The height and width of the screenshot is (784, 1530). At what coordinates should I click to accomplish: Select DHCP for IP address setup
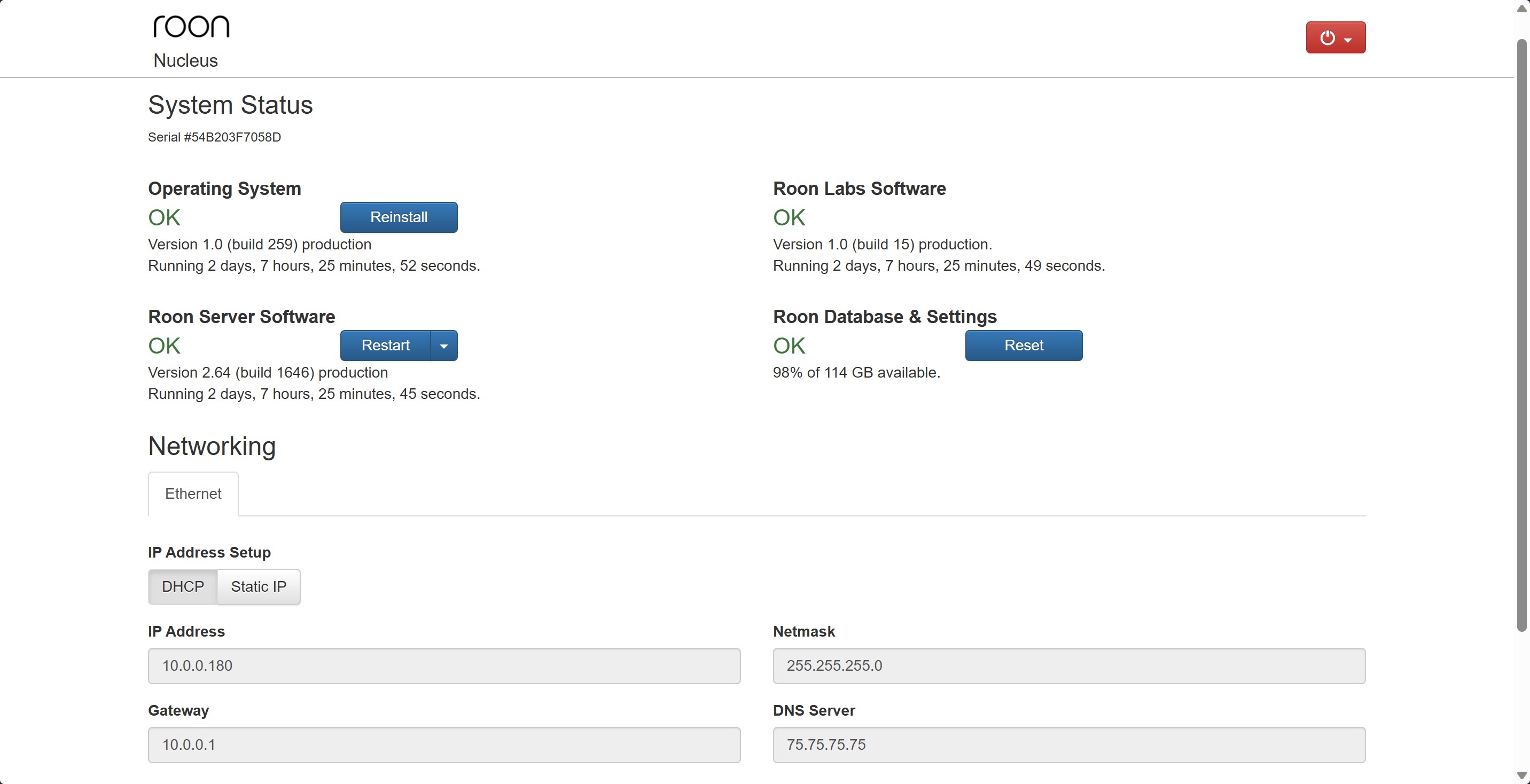[x=183, y=587]
